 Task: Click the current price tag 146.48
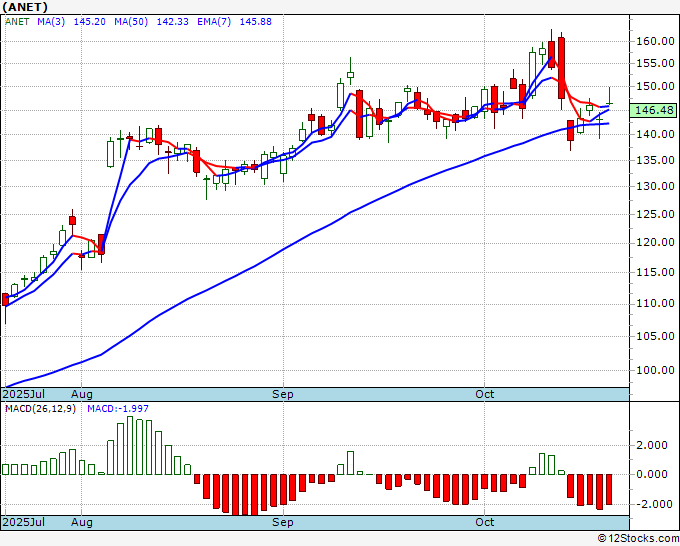pyautogui.click(x=654, y=110)
